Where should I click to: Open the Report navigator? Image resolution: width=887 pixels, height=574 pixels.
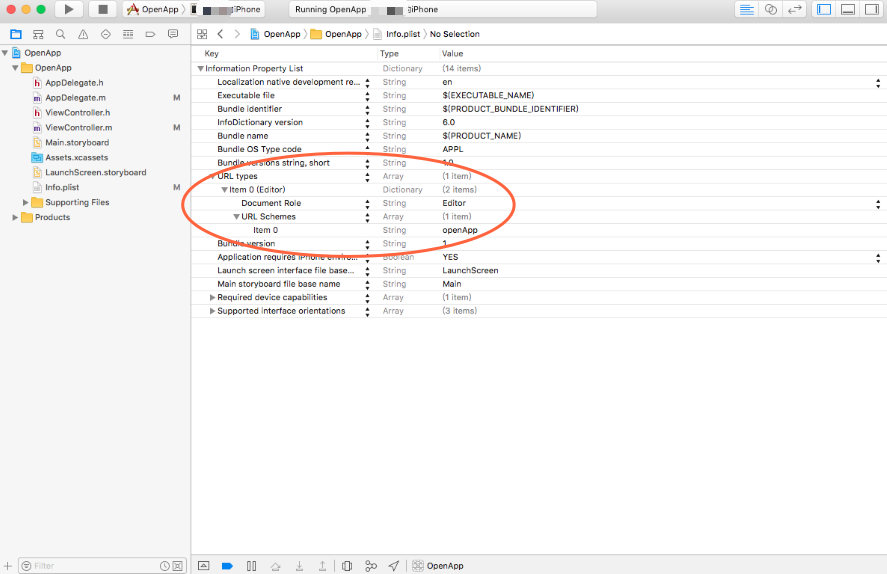pyautogui.click(x=173, y=34)
